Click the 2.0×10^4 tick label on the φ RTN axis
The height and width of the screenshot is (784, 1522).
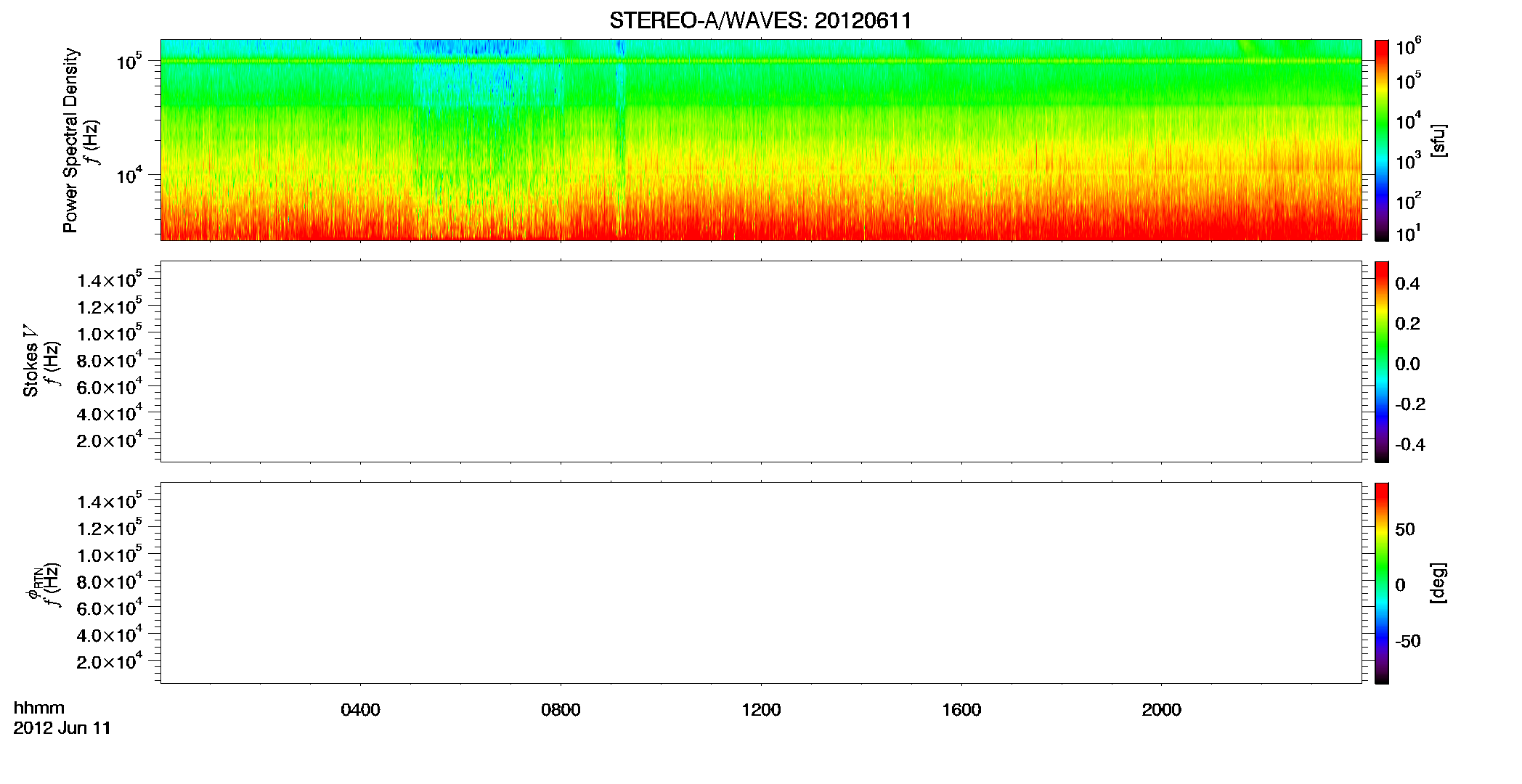pos(110,661)
